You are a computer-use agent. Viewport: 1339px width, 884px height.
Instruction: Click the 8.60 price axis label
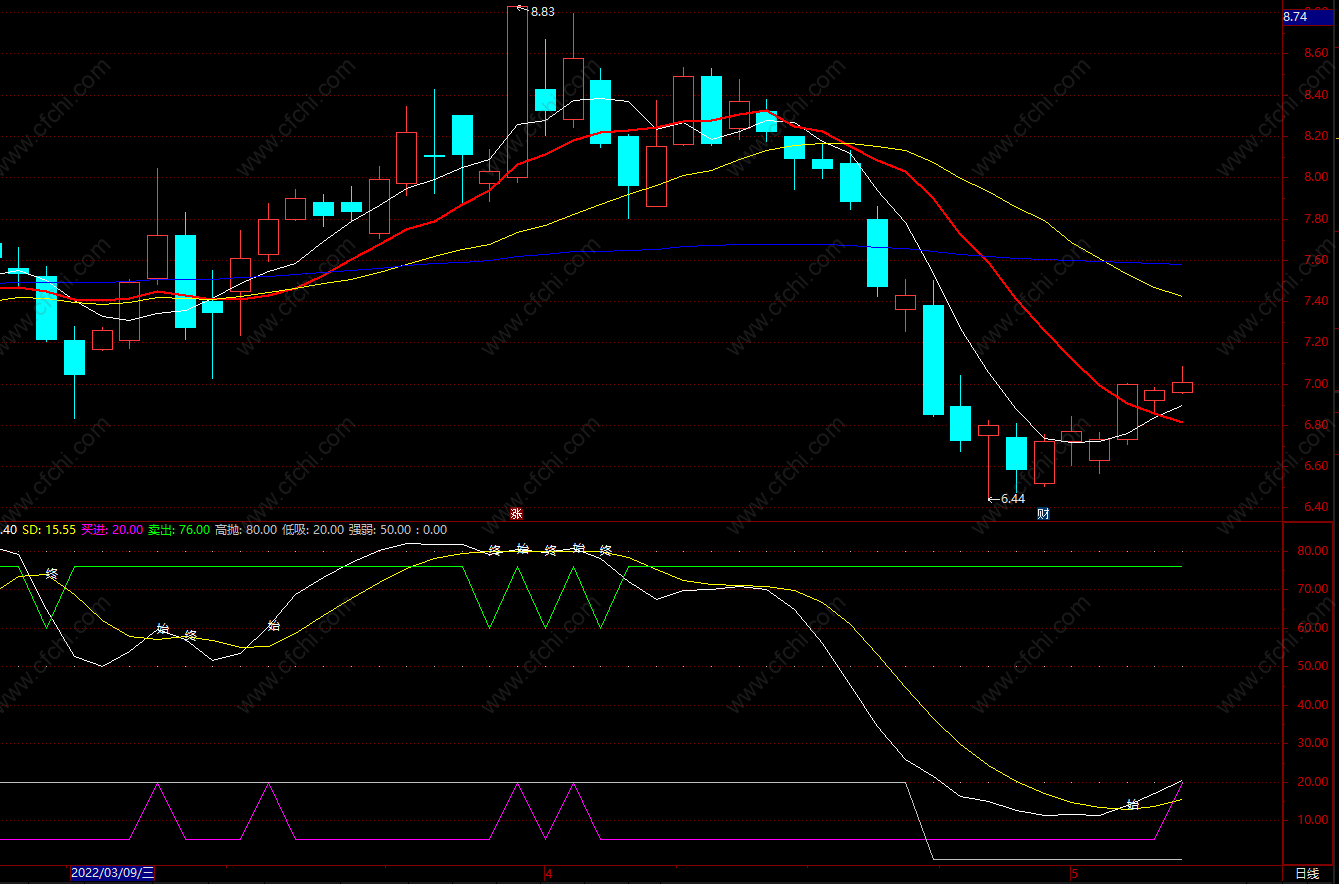click(1316, 53)
